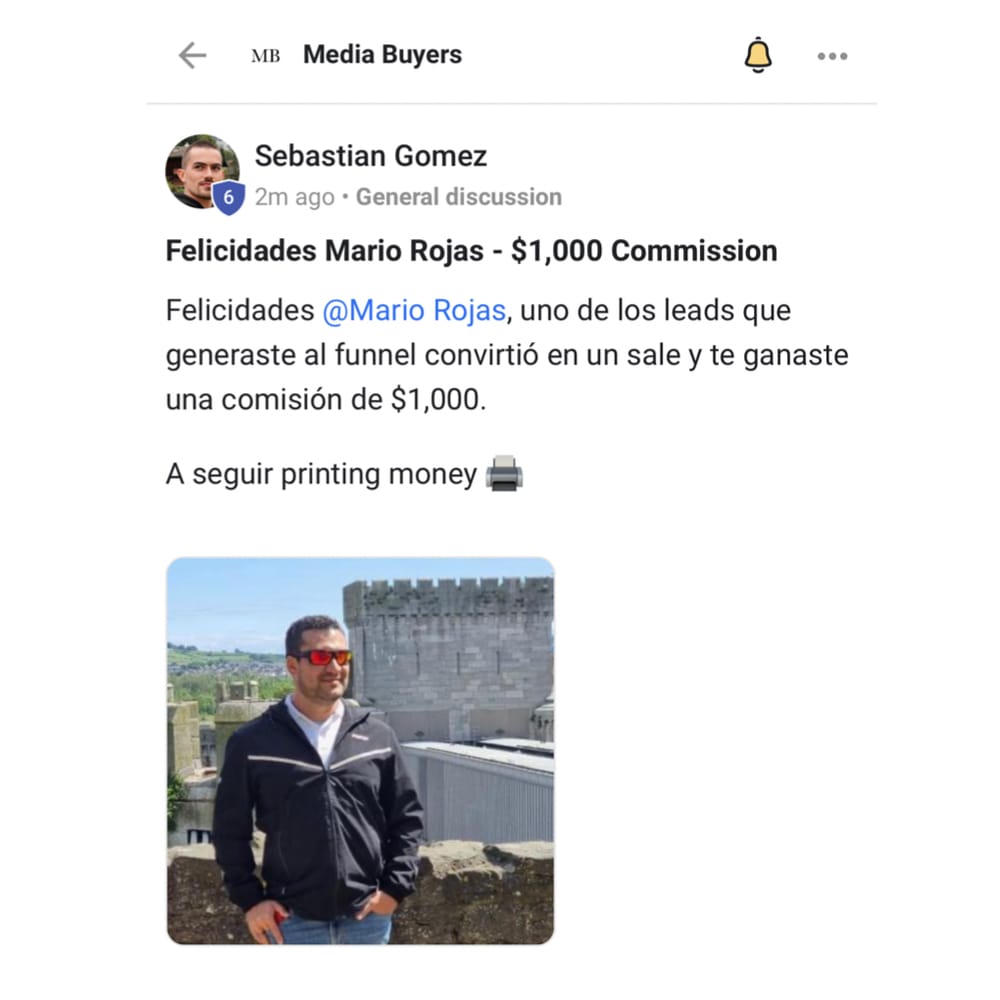This screenshot has height=1000, width=1000.
Task: Click the 2m ago timestamp
Action: 295,197
